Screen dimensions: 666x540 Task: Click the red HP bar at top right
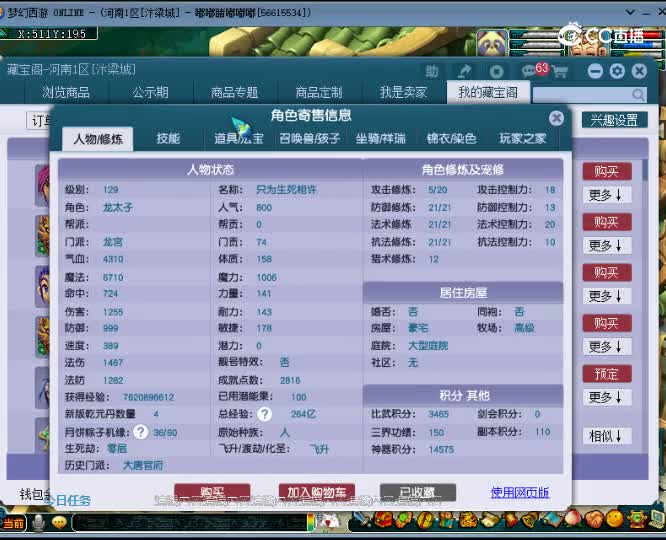coord(639,34)
